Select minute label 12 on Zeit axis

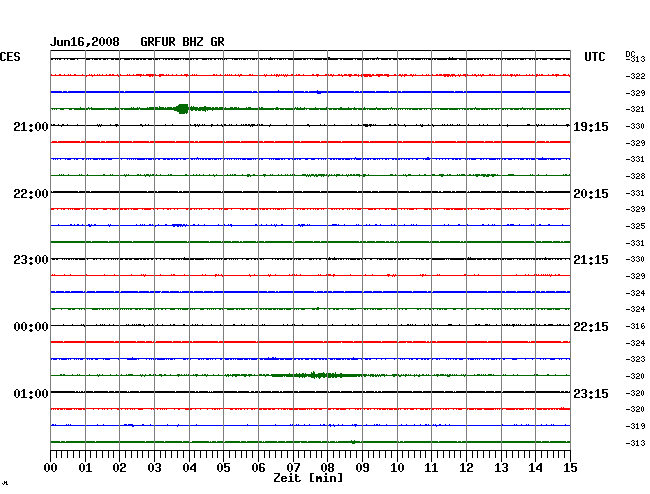click(x=466, y=467)
